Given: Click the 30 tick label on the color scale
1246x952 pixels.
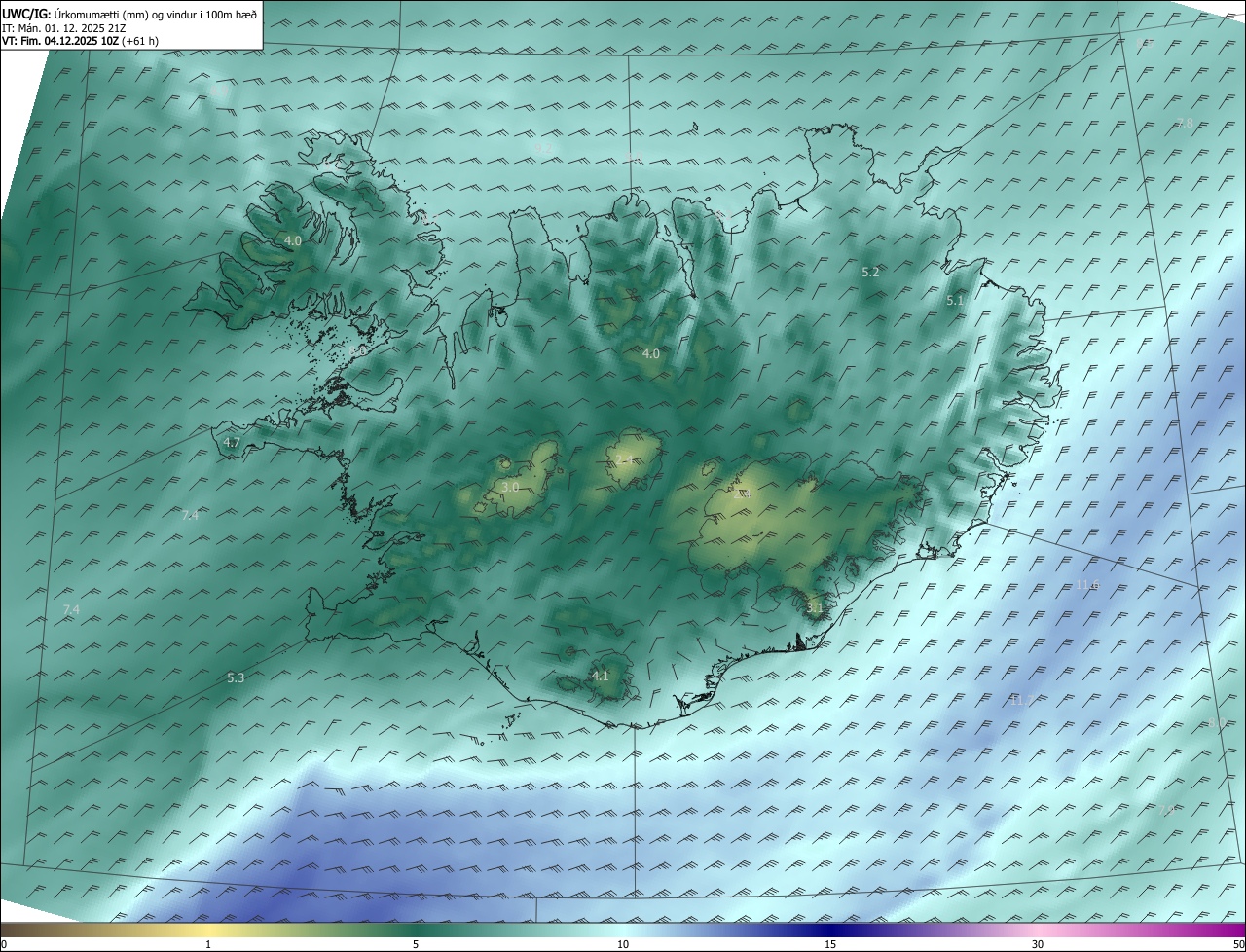Looking at the screenshot, I should click(x=1038, y=944).
